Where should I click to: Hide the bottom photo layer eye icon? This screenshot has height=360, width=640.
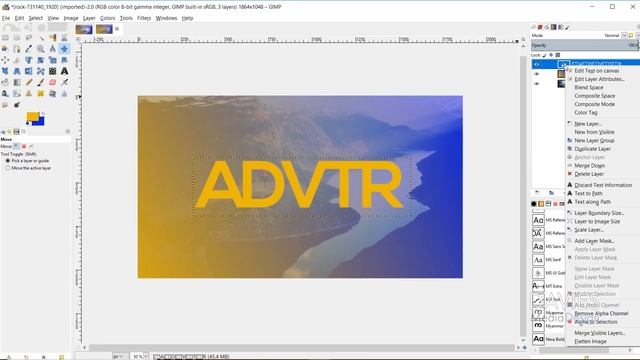point(537,84)
